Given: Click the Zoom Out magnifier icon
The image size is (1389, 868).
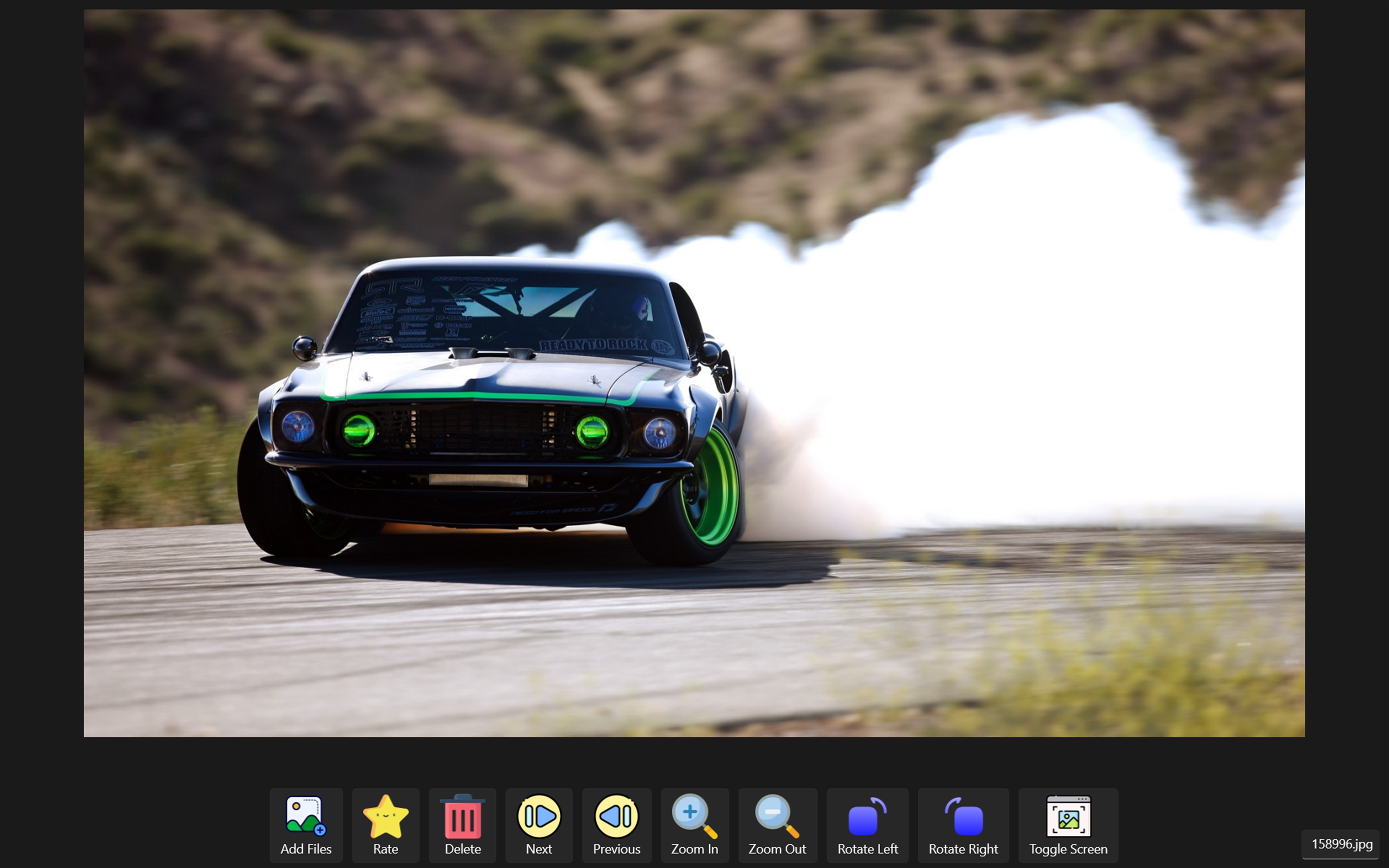Looking at the screenshot, I should (777, 816).
